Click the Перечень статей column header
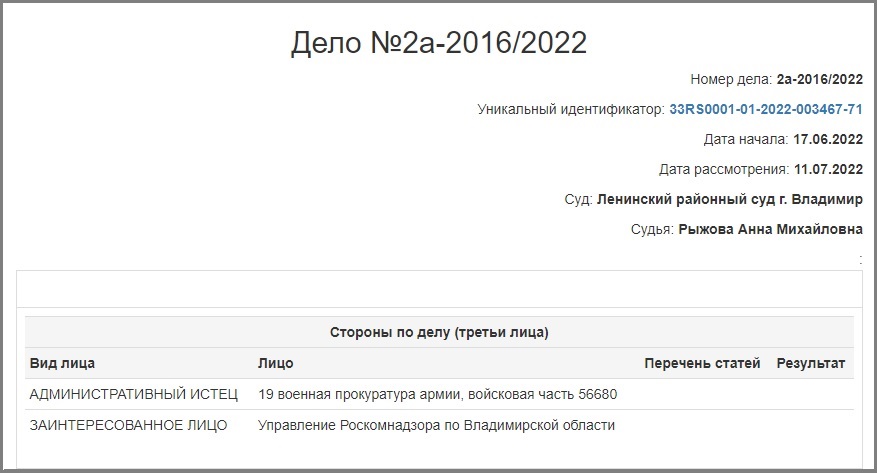 (702, 363)
